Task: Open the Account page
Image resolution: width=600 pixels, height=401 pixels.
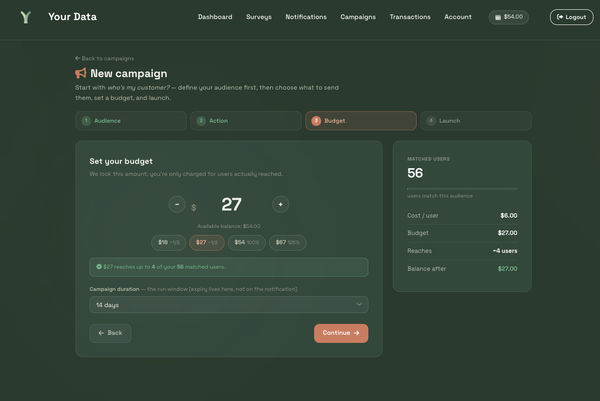Action: tap(458, 17)
